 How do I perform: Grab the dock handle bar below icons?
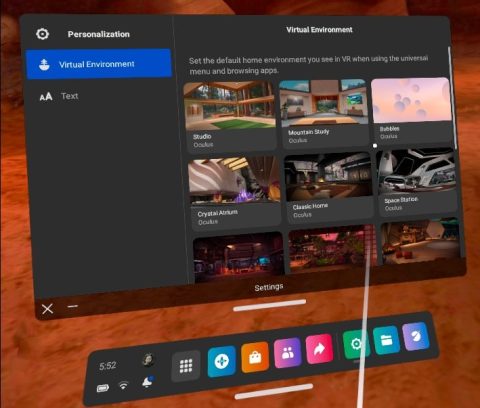pyautogui.click(x=274, y=391)
